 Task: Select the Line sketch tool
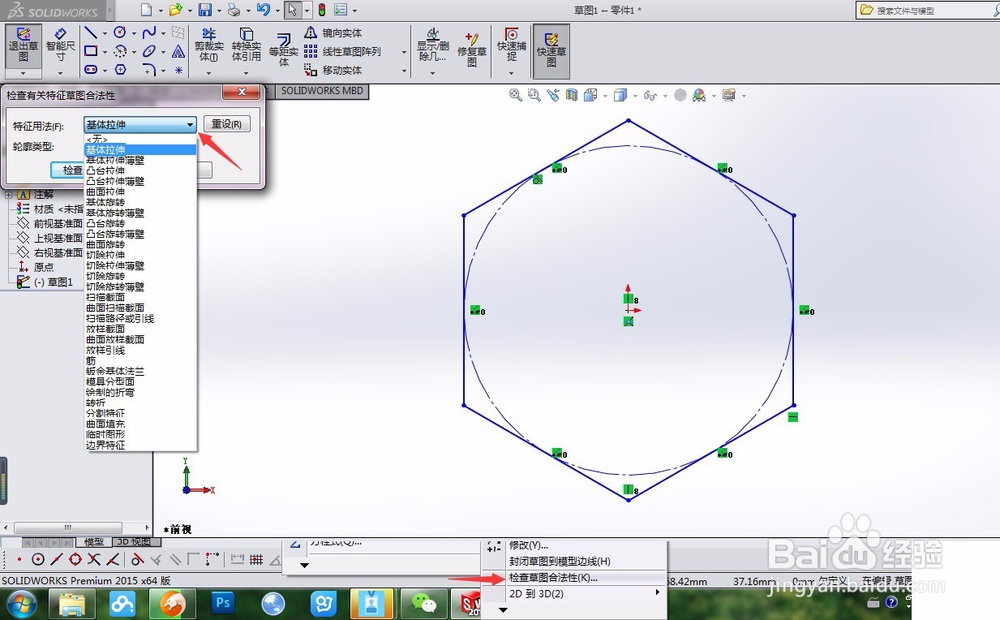tap(91, 33)
